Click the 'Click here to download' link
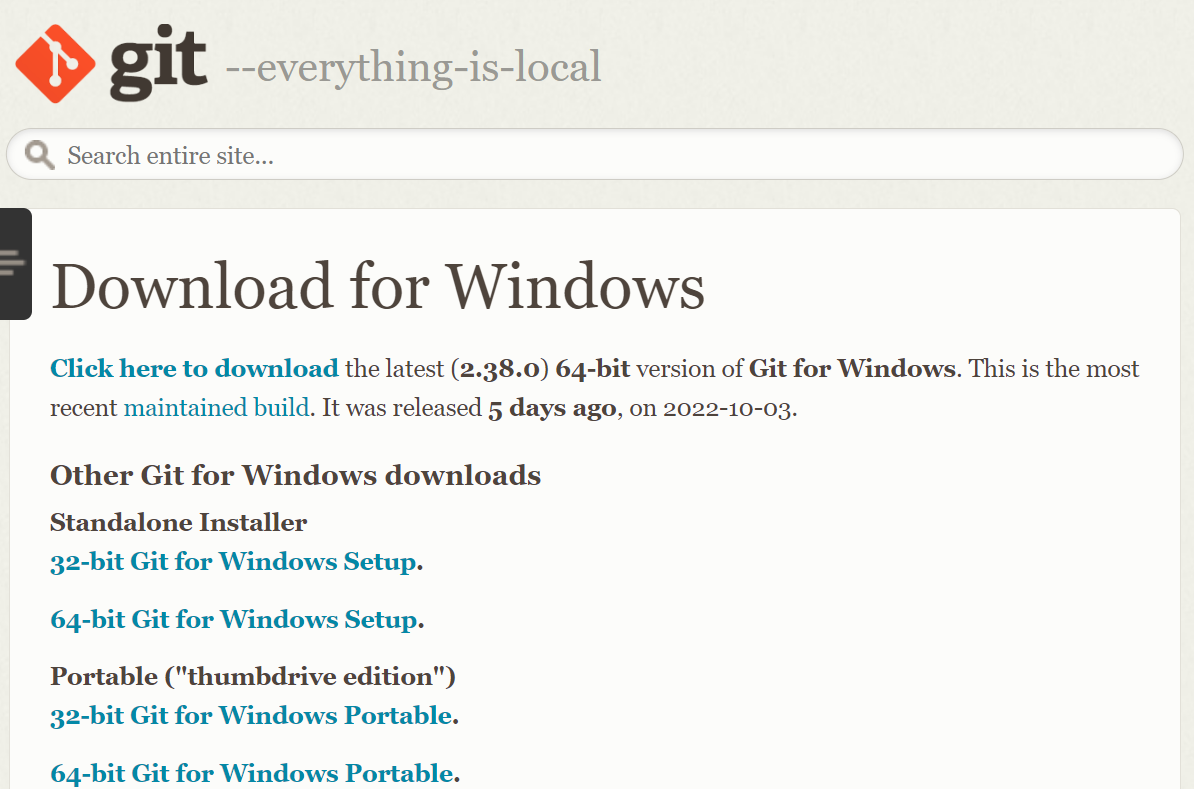Viewport: 1194px width, 789px height. 194,369
